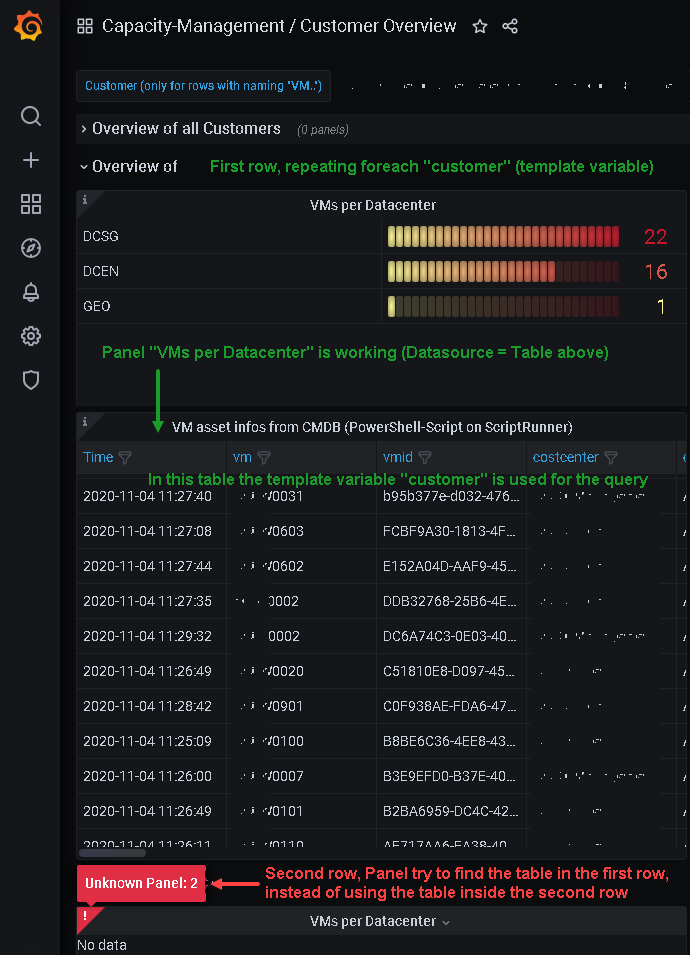Click the horizontal scrollbar below the table
Image resolution: width=690 pixels, height=955 pixels.
click(112, 852)
